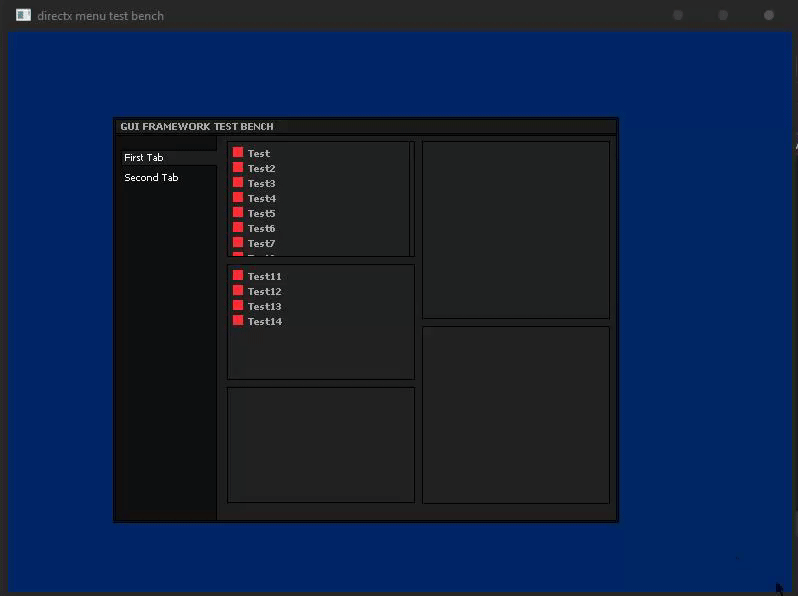Toggle the Test2 checkbox
The height and width of the screenshot is (596, 798).
click(238, 167)
